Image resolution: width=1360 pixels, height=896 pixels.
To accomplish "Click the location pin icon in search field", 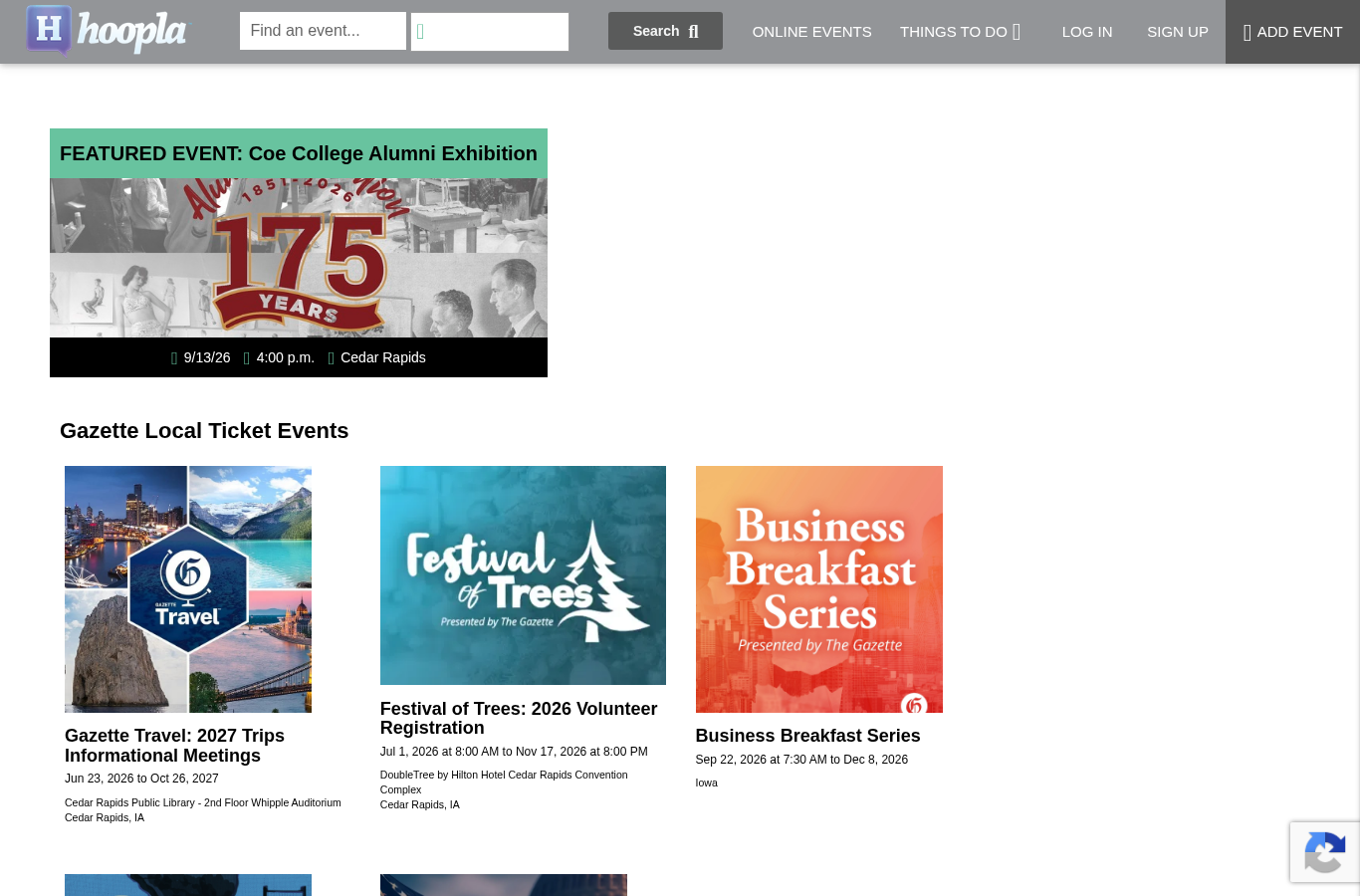I will (x=420, y=32).
